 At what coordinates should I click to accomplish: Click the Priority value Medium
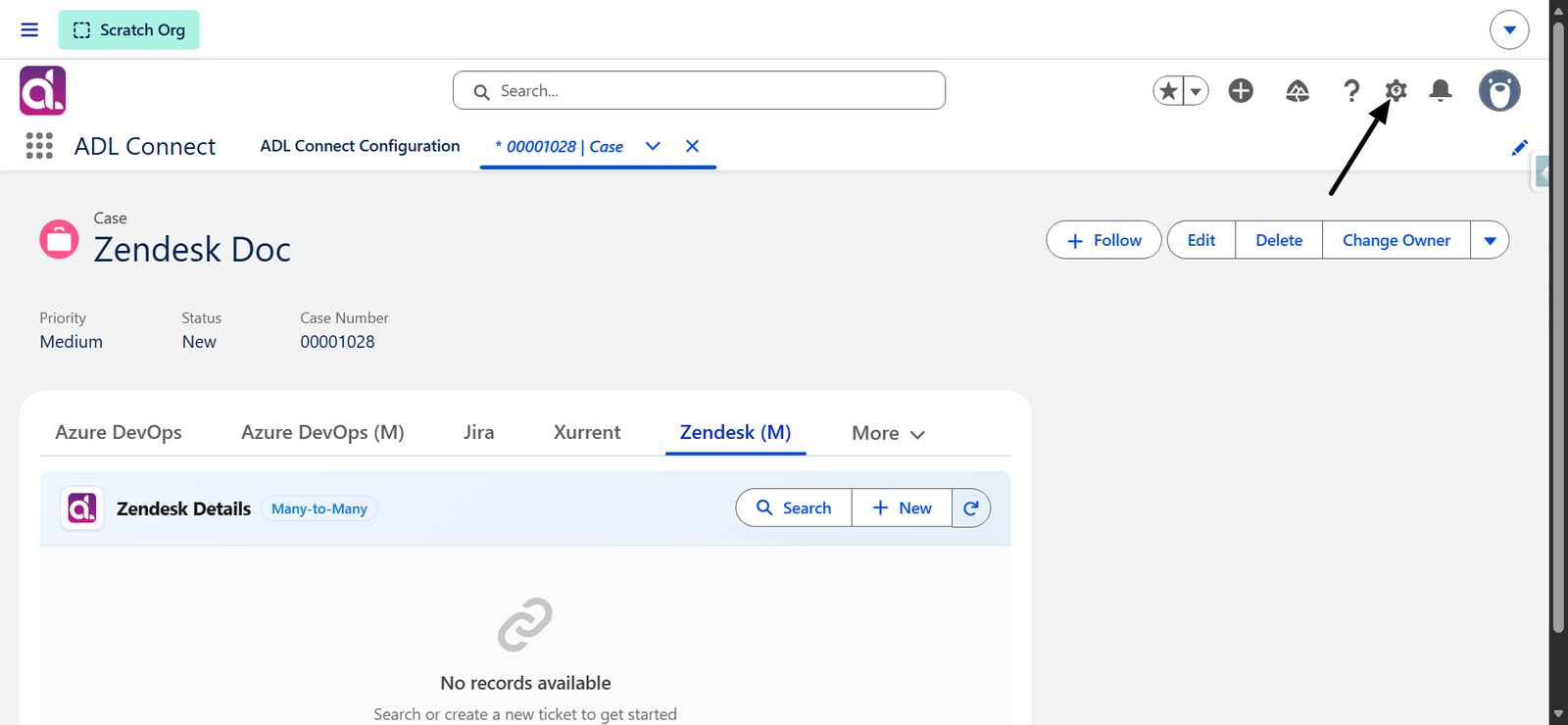pyautogui.click(x=72, y=342)
